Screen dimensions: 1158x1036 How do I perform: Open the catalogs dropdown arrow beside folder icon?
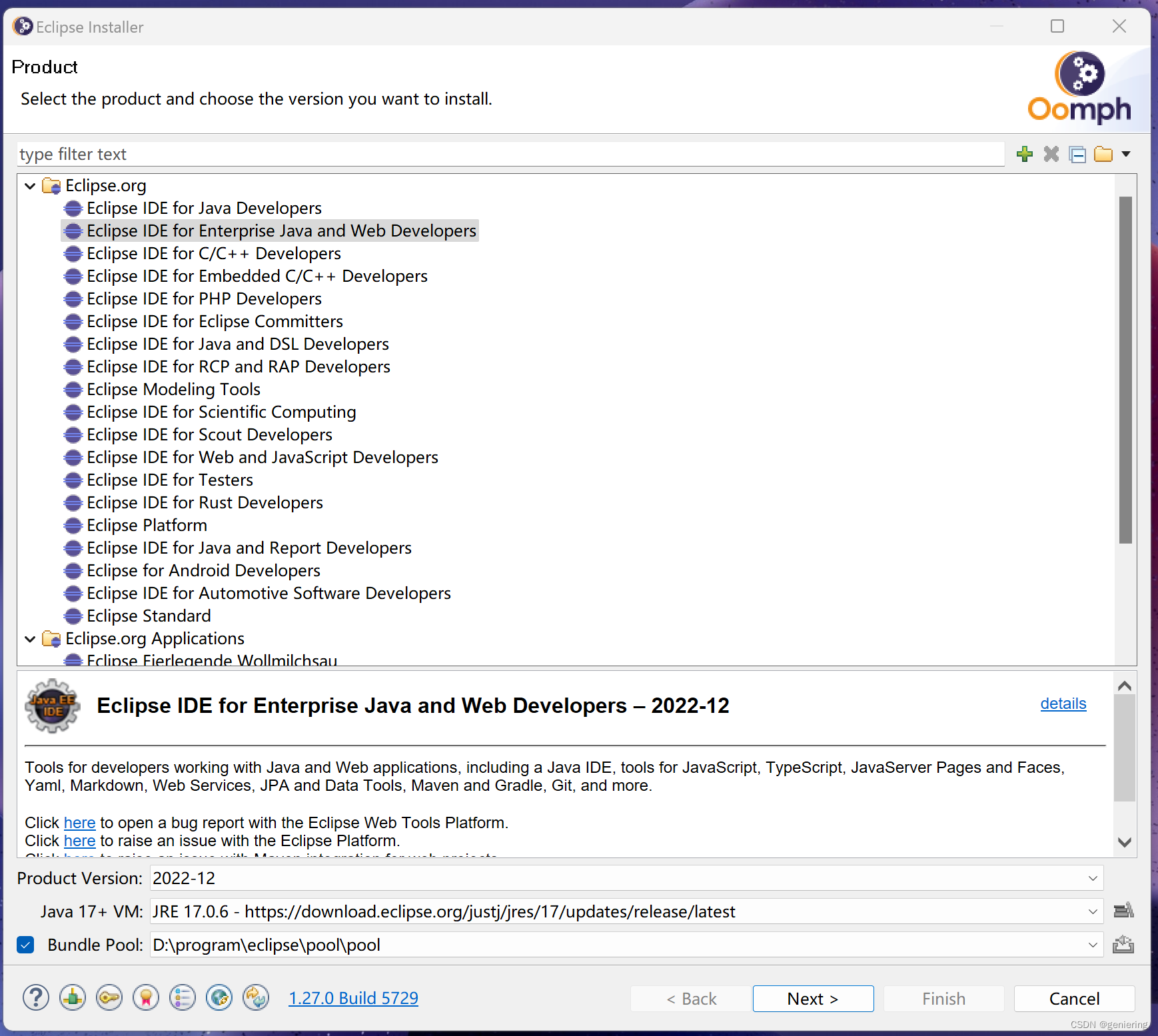coord(1126,155)
